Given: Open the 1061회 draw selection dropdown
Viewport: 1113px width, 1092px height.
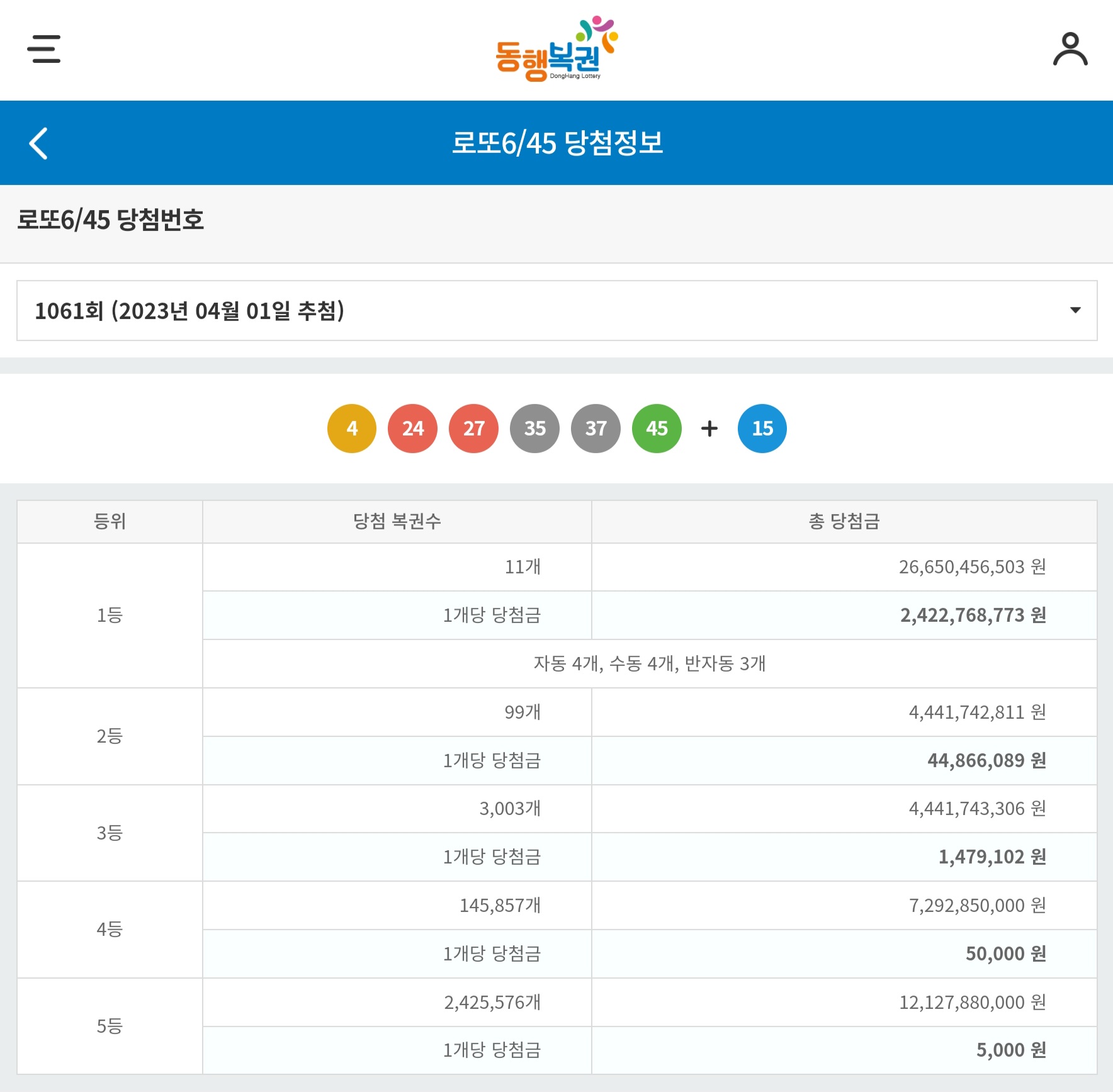Looking at the screenshot, I should (x=556, y=311).
